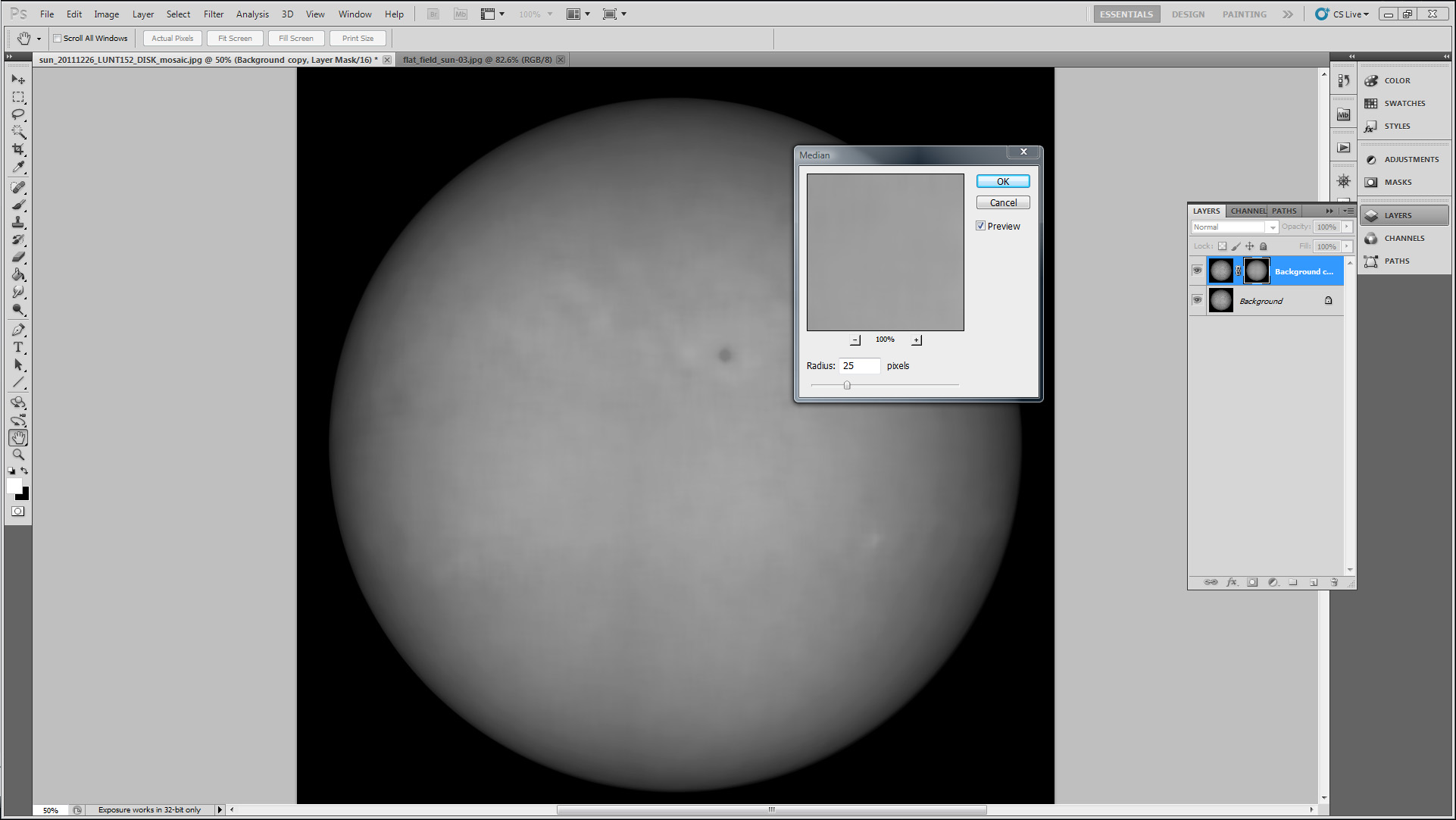Switch to flat_field_sun-03.jpg document tab
Image resolution: width=1456 pixels, height=820 pixels.
coord(476,60)
